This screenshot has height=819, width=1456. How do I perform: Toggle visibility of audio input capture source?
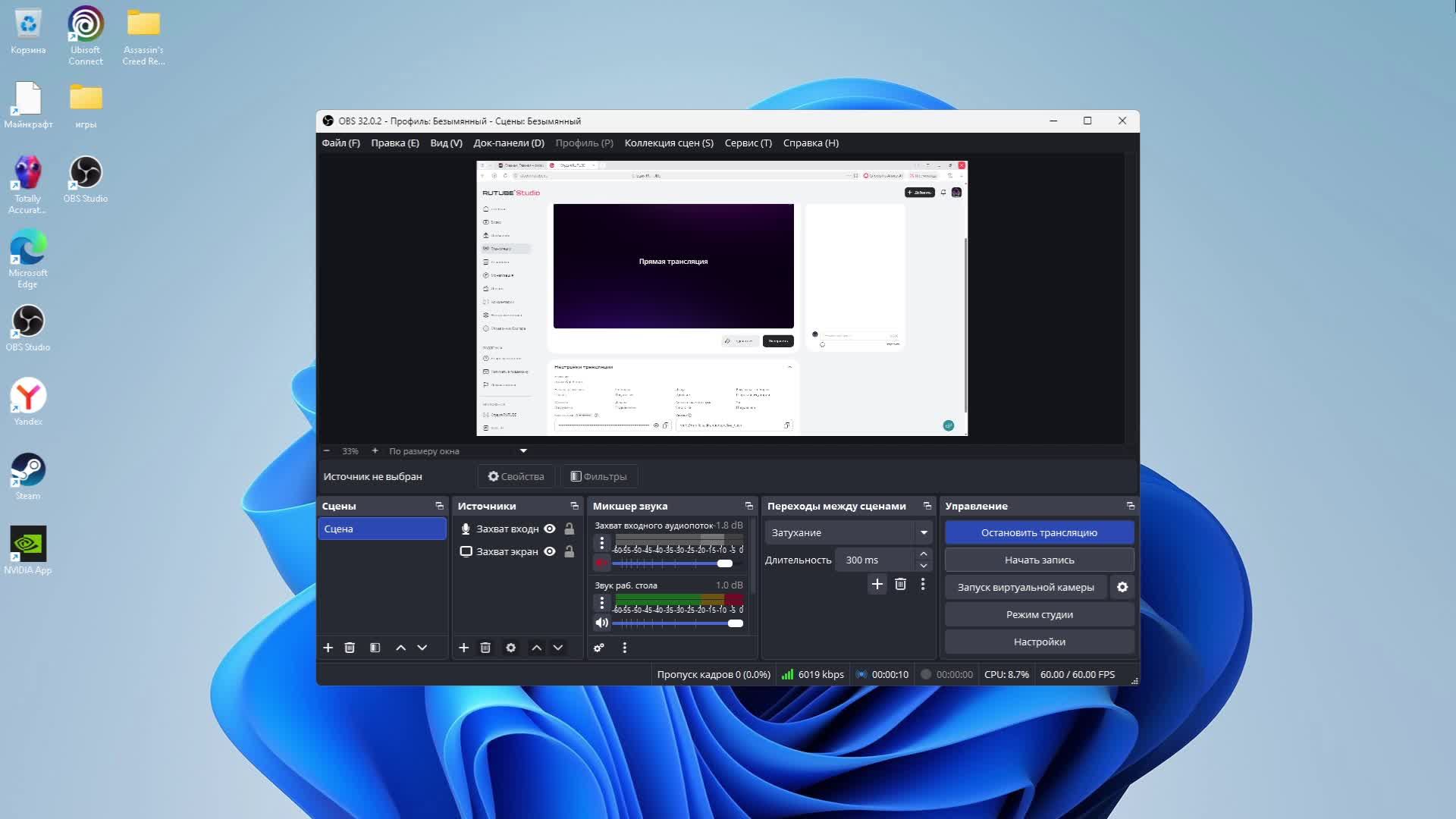tap(550, 529)
